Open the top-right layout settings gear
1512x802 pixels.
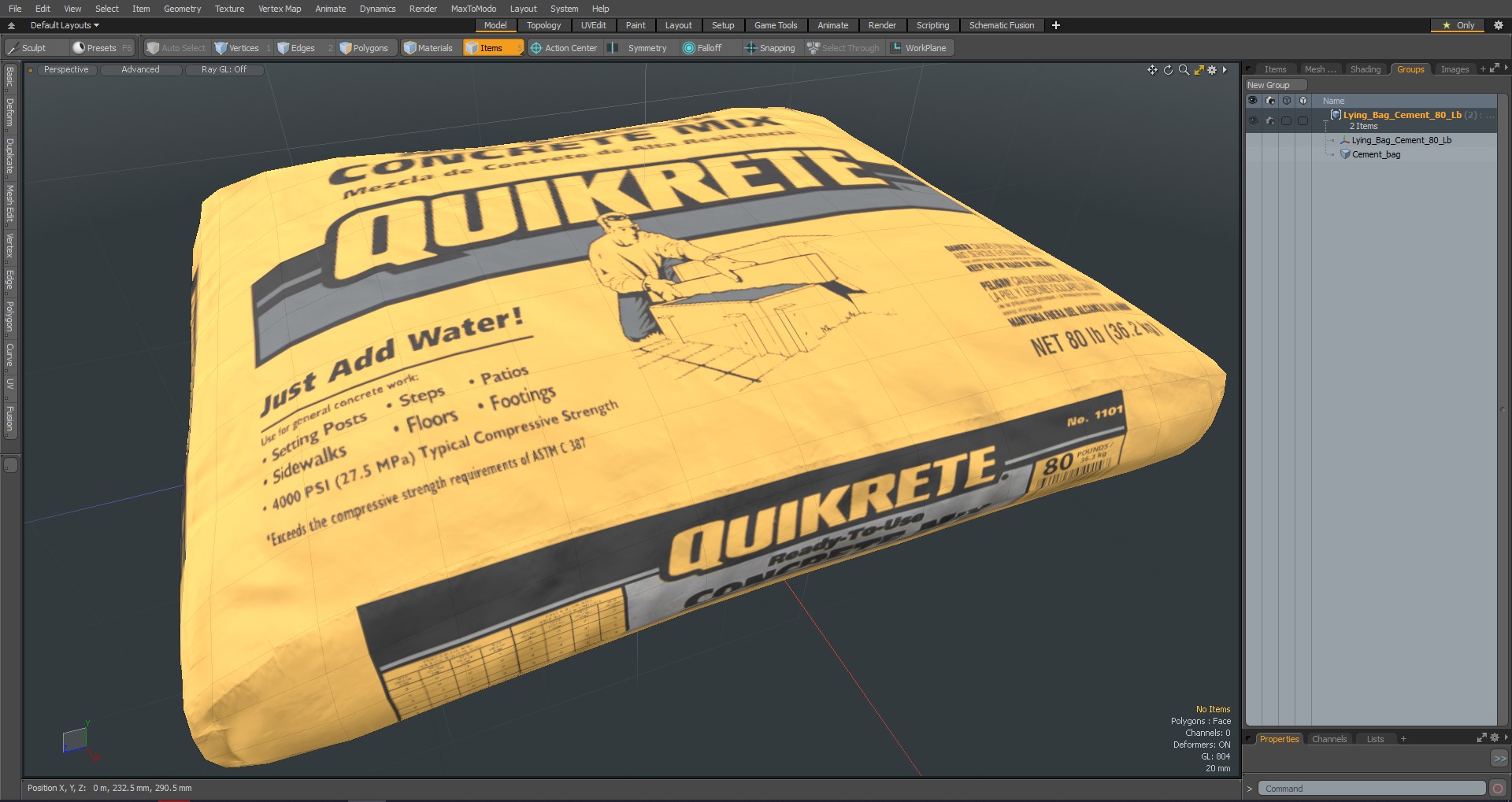point(1499,25)
